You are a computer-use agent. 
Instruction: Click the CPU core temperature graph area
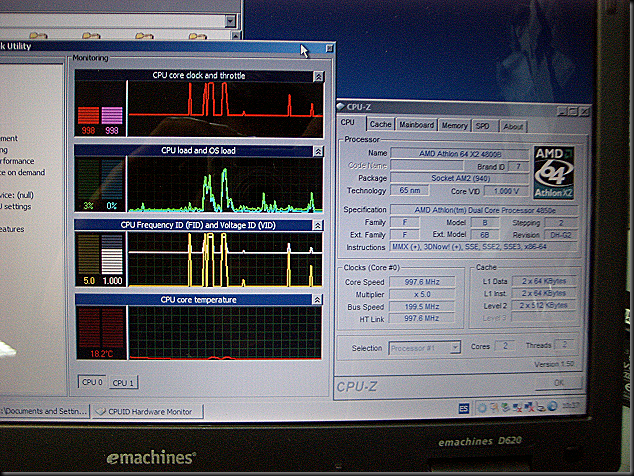point(225,332)
